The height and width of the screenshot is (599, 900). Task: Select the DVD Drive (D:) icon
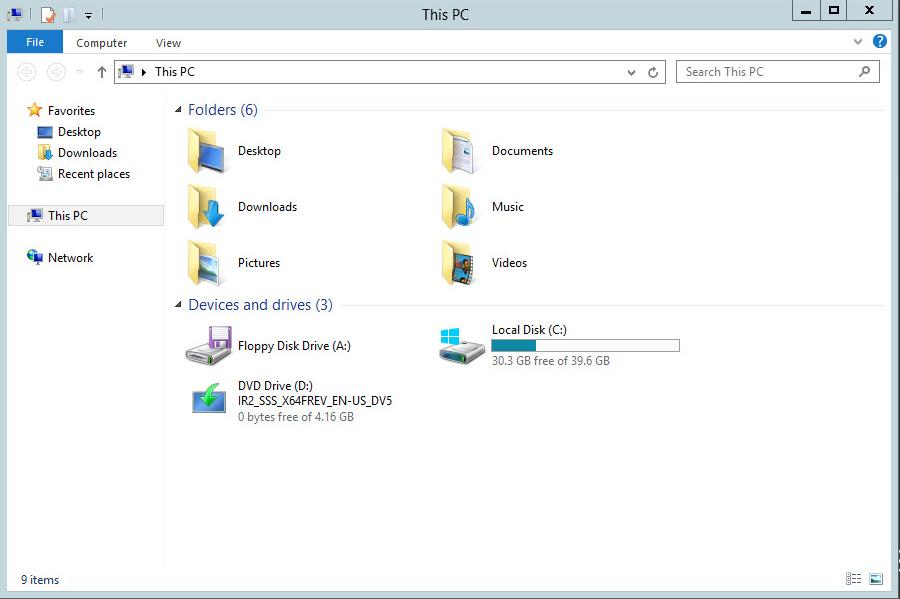pyautogui.click(x=209, y=400)
